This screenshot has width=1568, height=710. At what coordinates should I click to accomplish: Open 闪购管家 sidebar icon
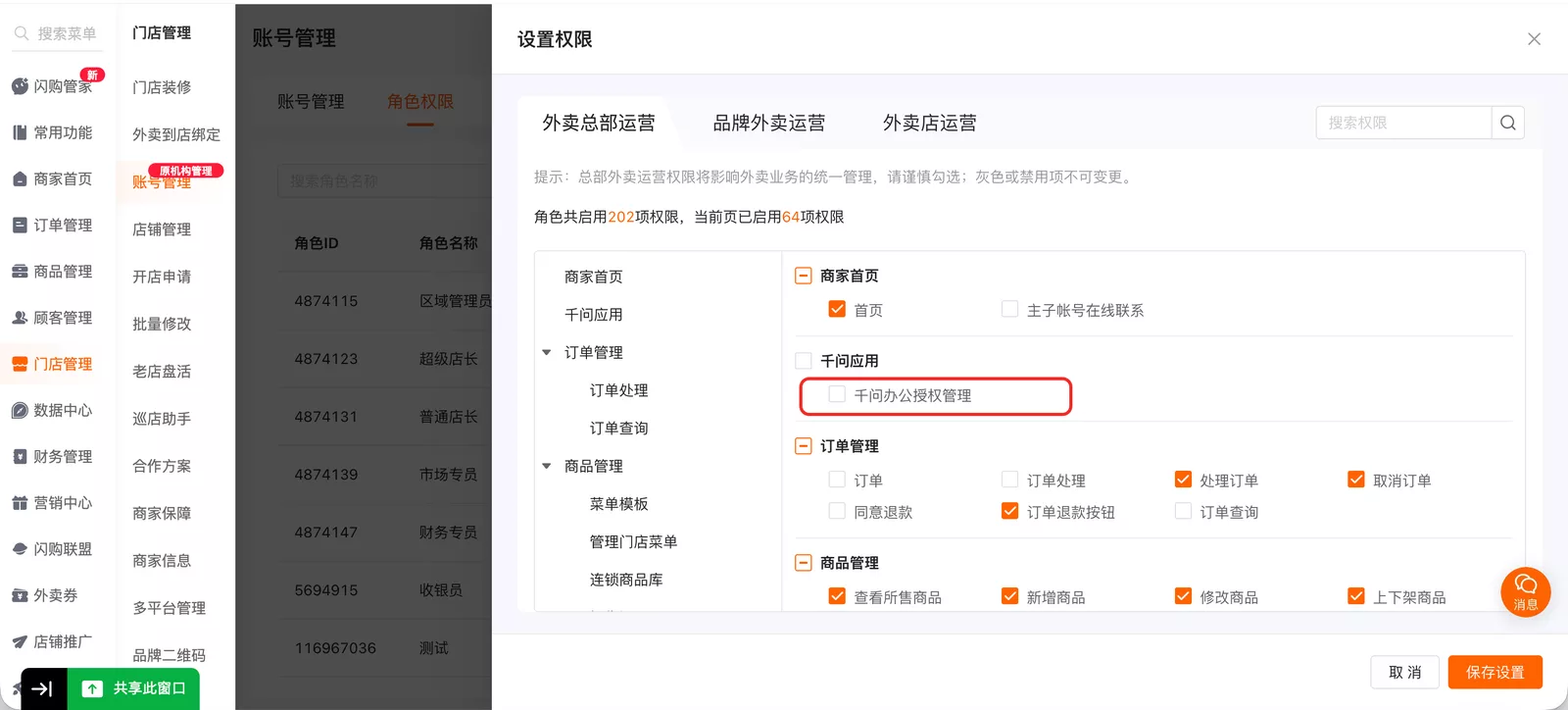click(x=20, y=86)
